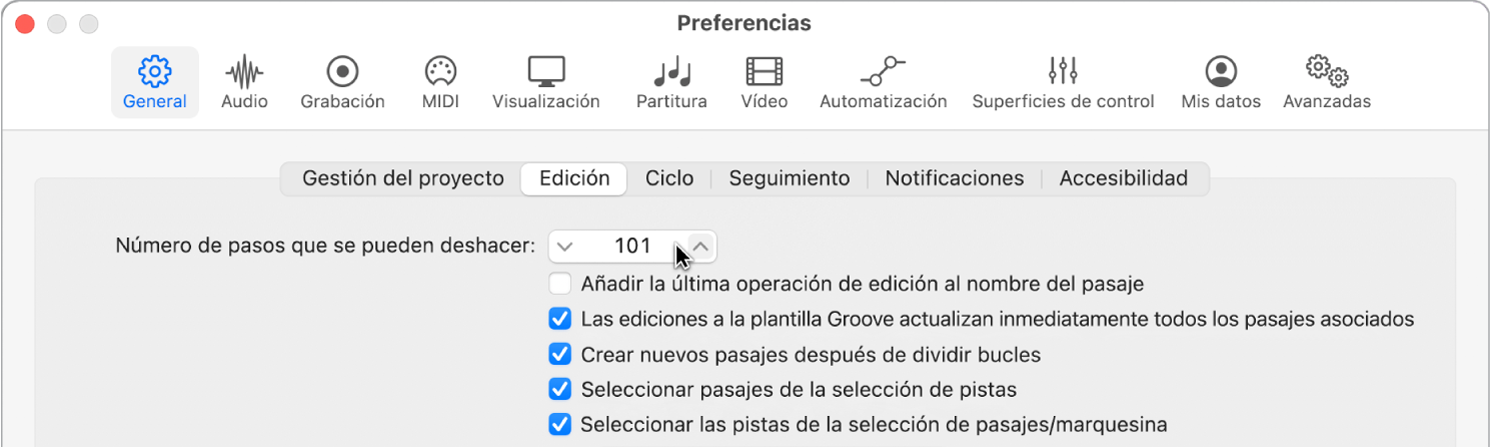The height and width of the screenshot is (447, 1490).
Task: Switch to the Gestión del proyecto tab
Action: click(x=403, y=179)
